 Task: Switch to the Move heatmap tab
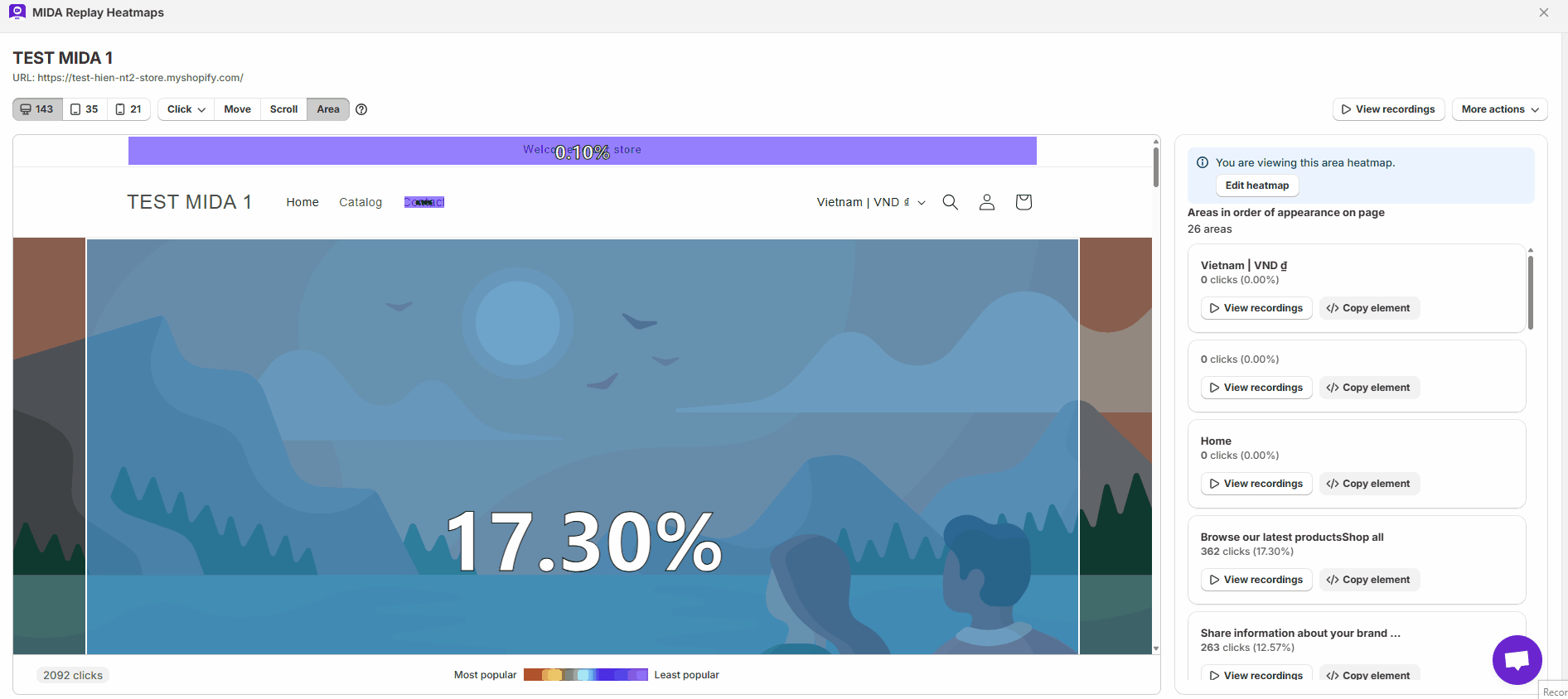coord(237,109)
